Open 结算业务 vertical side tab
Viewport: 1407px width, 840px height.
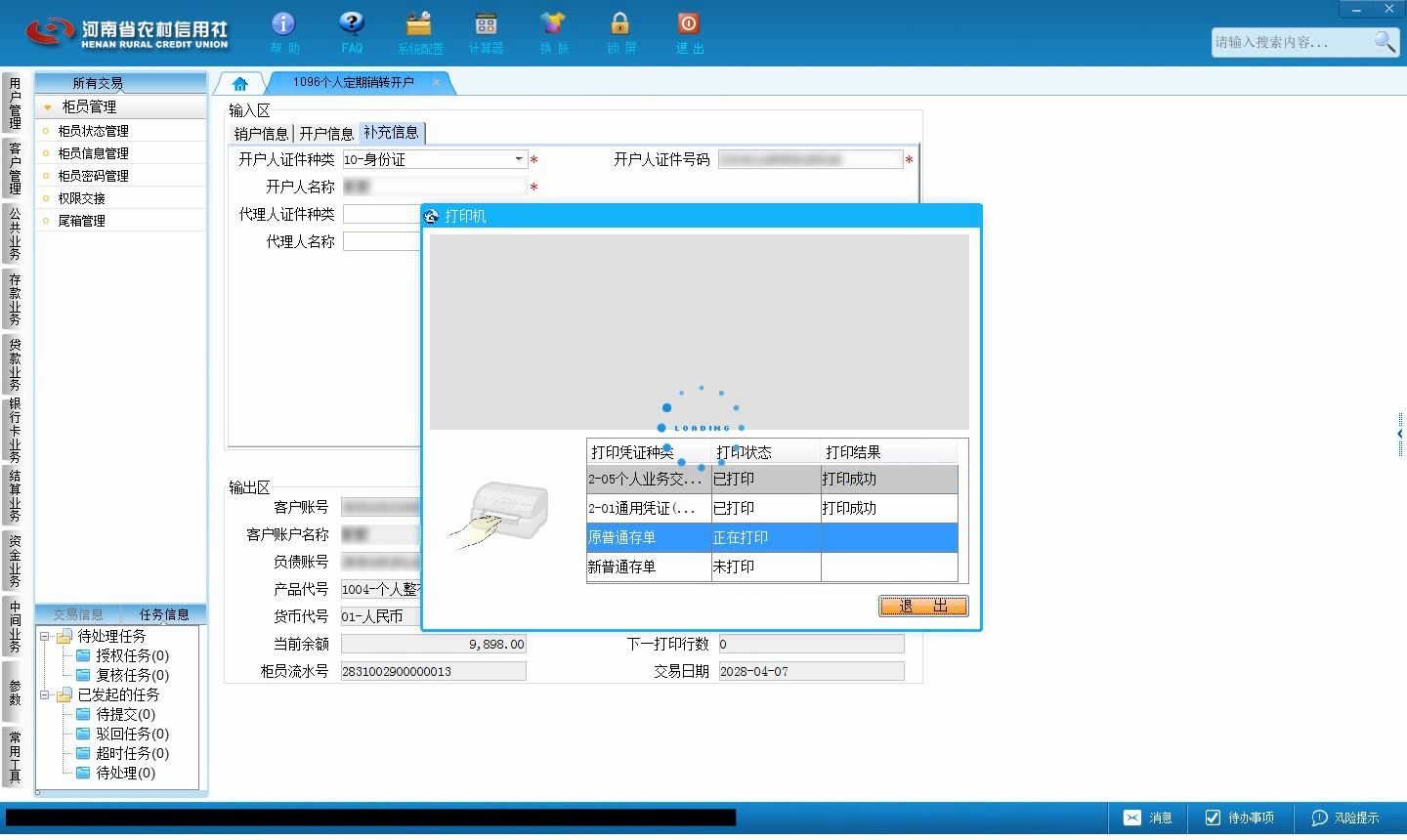coord(14,496)
